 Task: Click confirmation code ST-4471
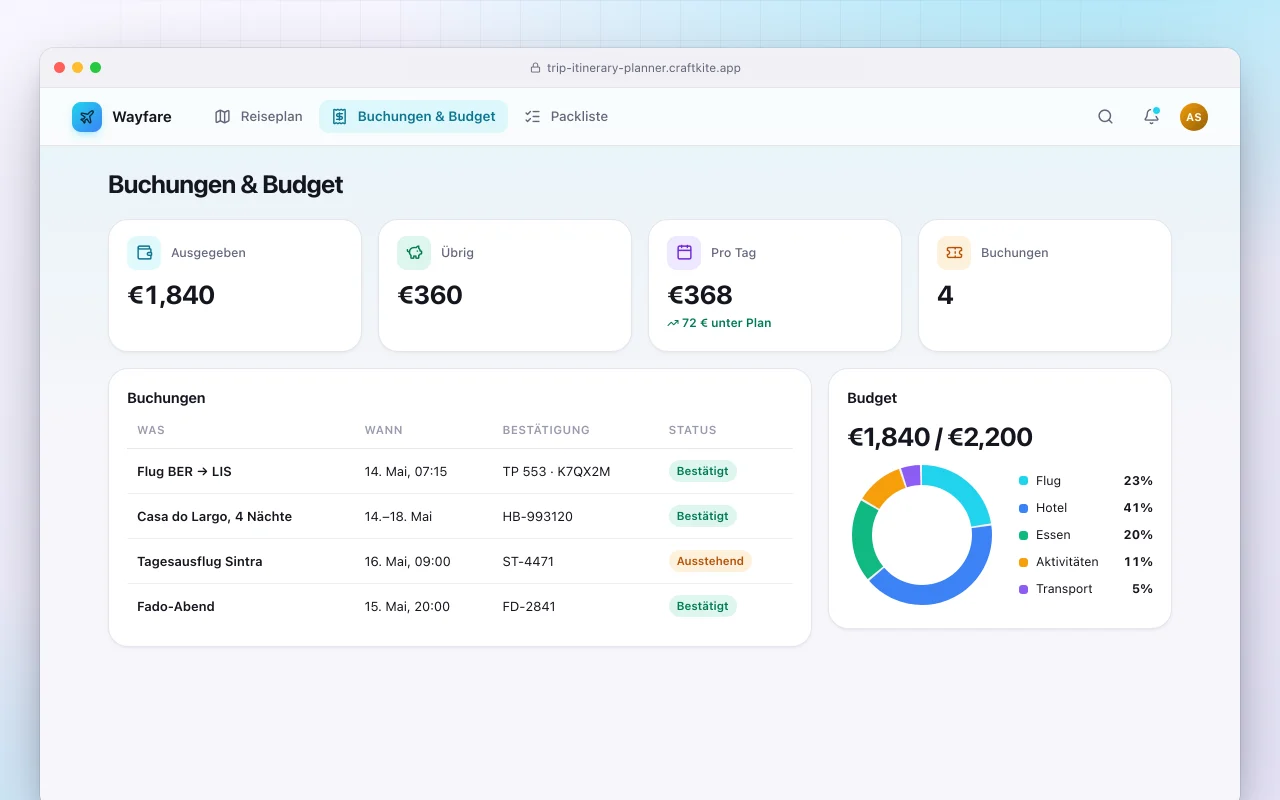[529, 561]
